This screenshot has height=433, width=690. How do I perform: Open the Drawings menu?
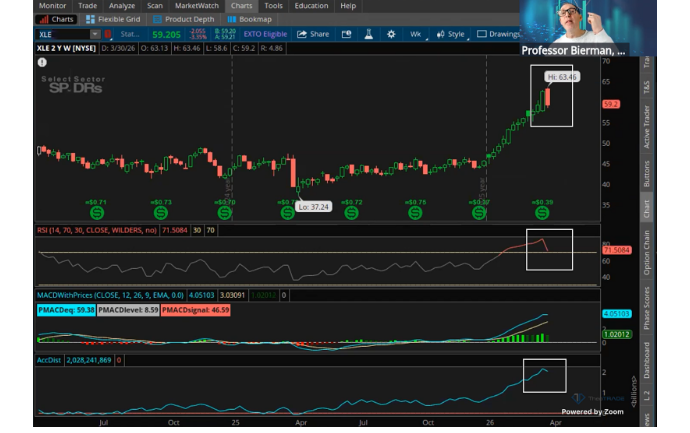(498, 34)
